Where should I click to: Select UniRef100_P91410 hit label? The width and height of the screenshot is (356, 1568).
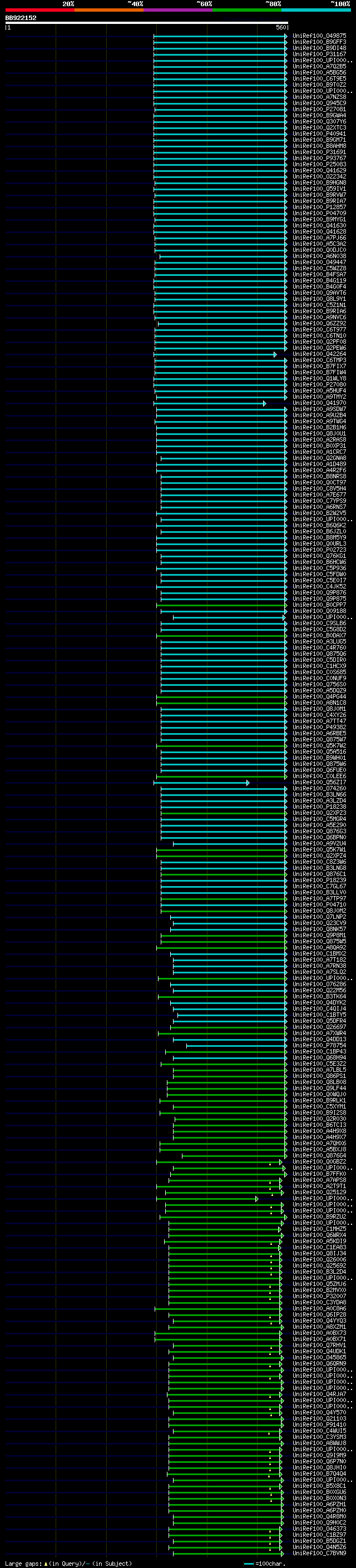click(319, 1425)
